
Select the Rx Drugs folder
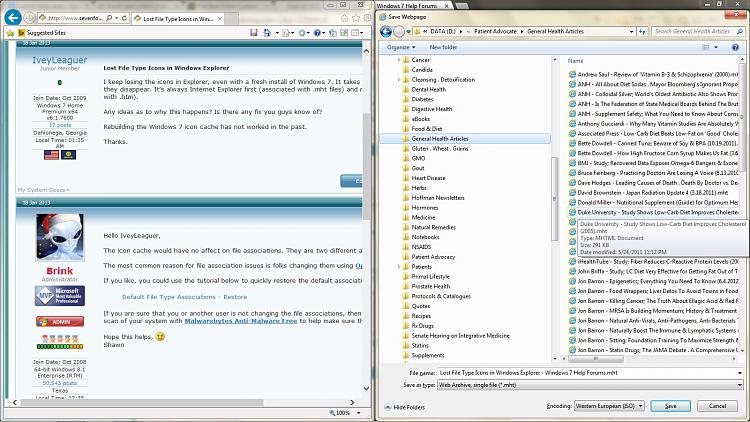(422, 326)
